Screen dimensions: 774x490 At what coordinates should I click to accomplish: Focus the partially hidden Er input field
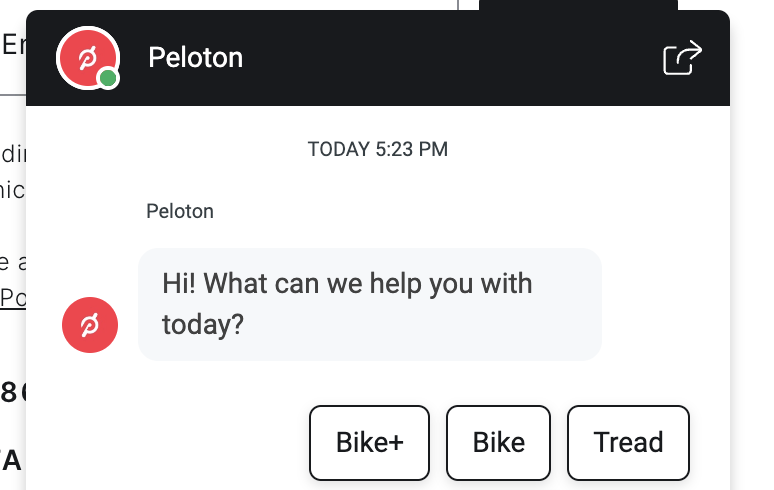coord(13,47)
